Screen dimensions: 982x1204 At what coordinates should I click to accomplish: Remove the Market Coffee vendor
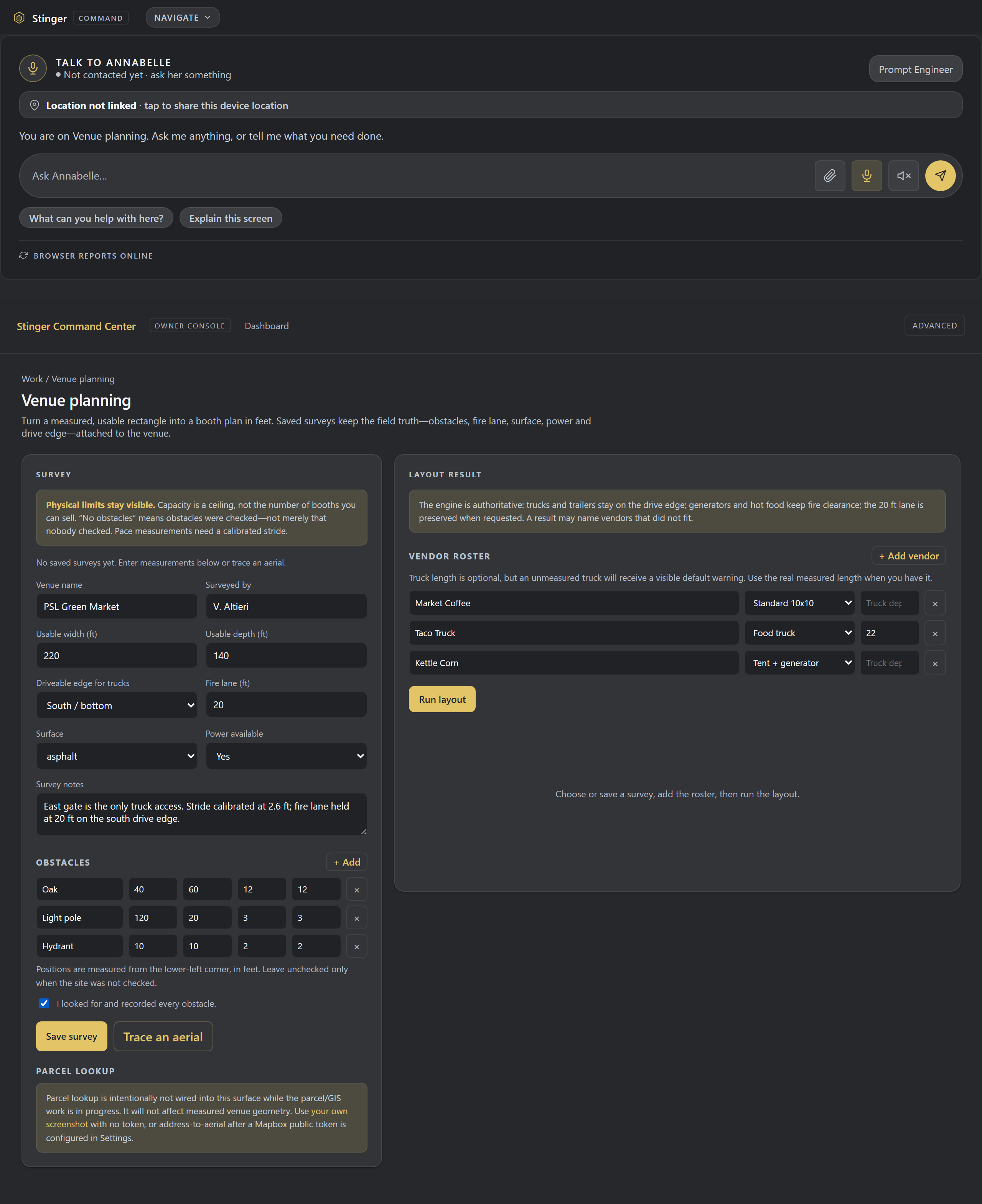point(934,603)
